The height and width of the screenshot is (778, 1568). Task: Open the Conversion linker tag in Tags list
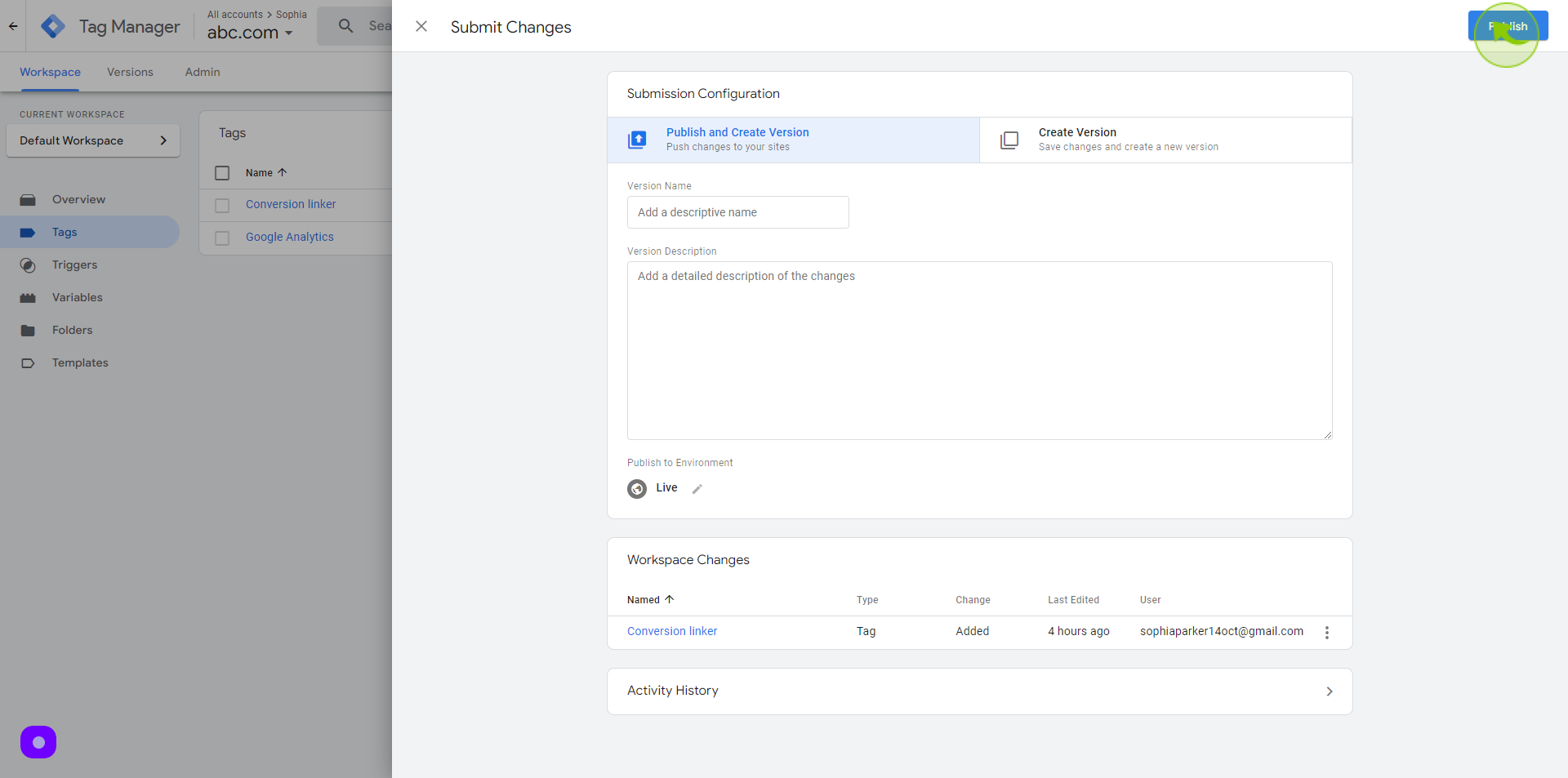(291, 204)
